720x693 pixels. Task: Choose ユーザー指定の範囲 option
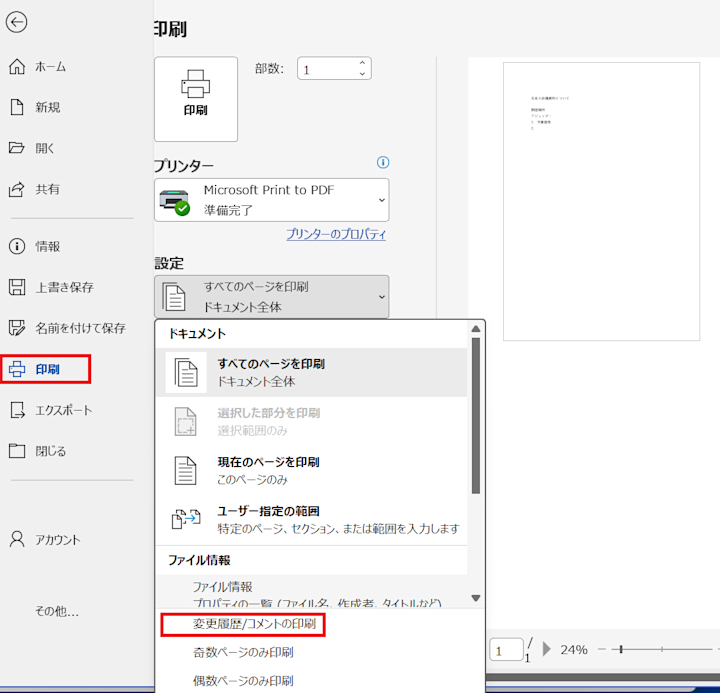point(312,519)
